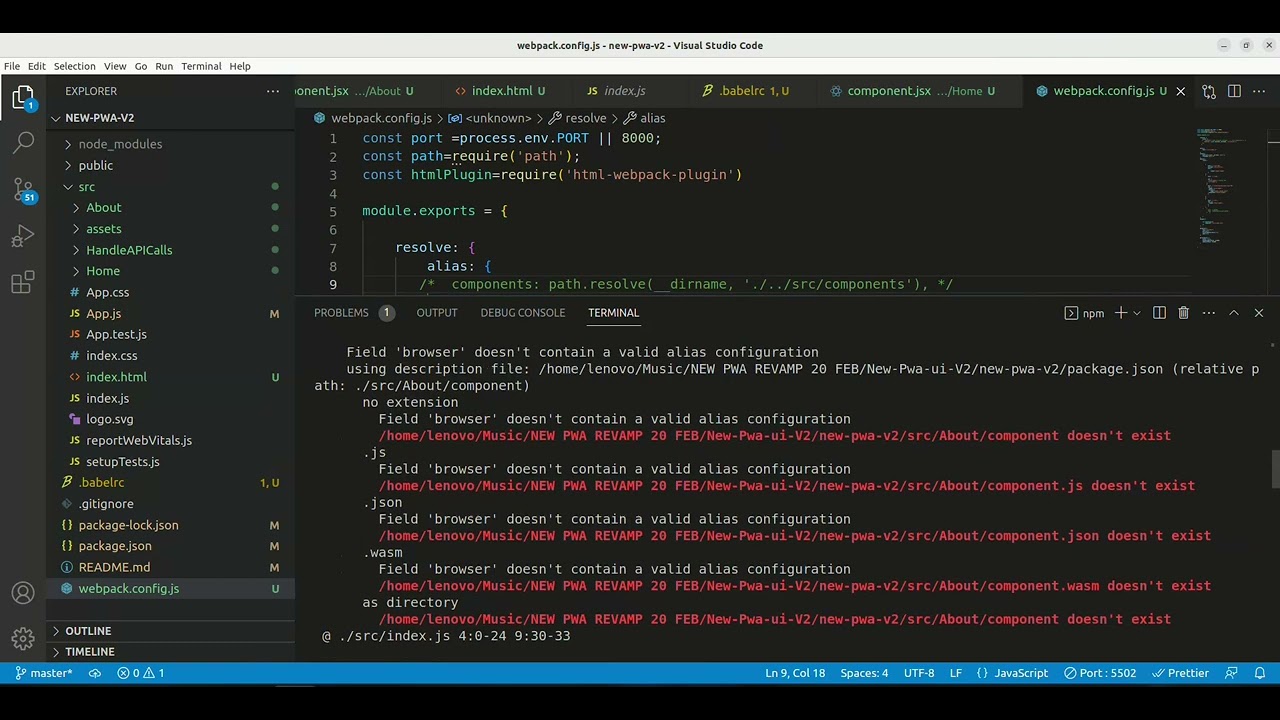
Task: Open the Help menu
Action: click(x=240, y=66)
